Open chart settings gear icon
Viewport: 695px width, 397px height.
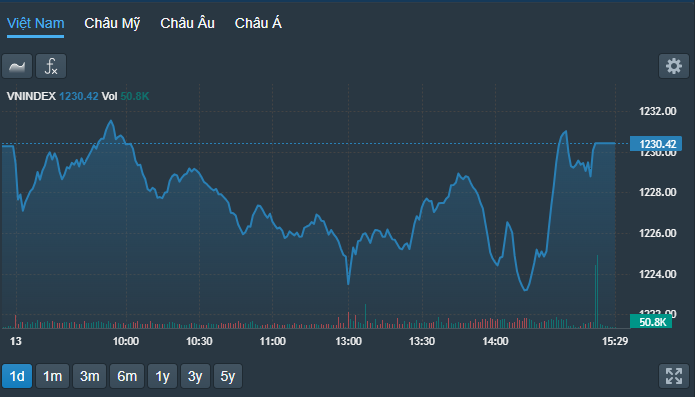tap(674, 66)
